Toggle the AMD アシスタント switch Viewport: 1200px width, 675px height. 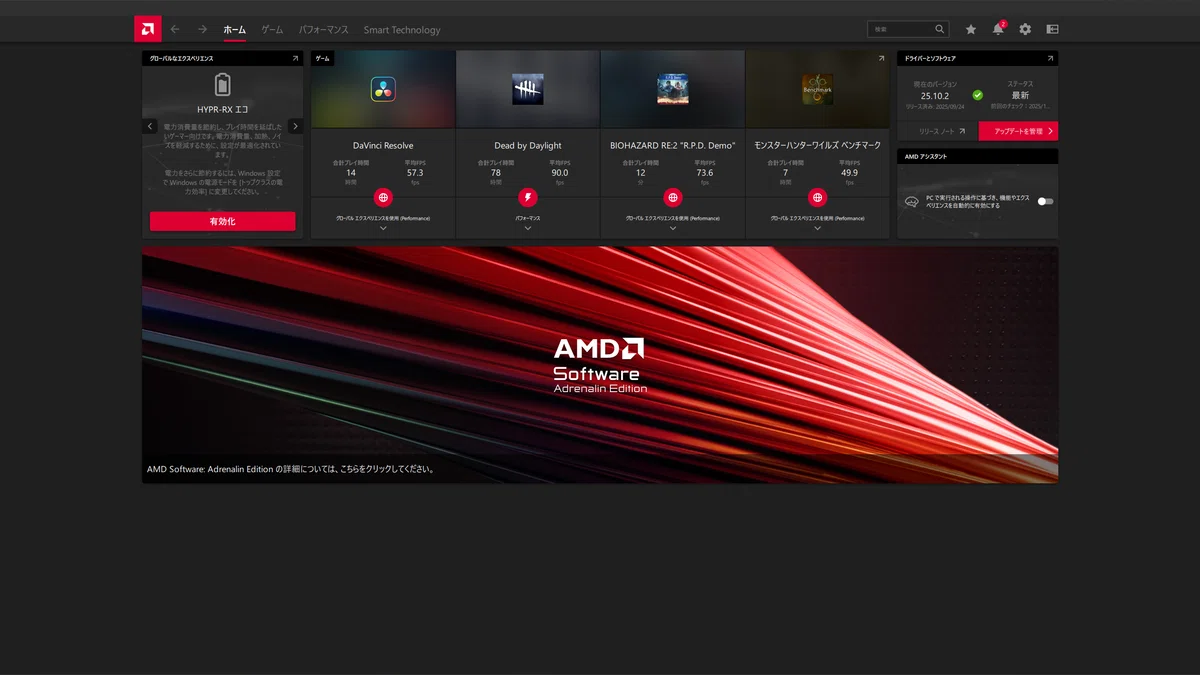coord(1045,201)
